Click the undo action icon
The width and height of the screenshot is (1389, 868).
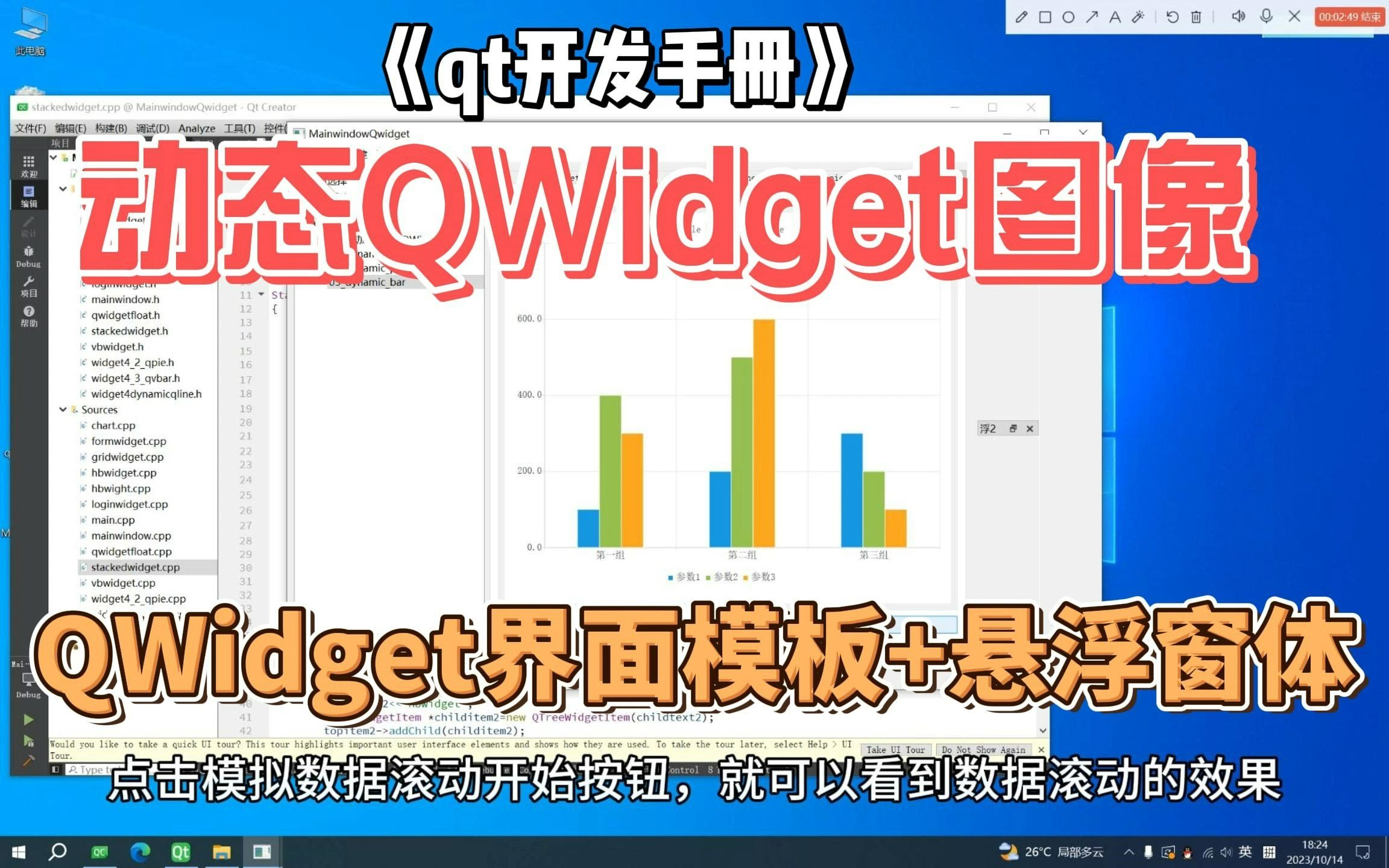[x=1171, y=15]
